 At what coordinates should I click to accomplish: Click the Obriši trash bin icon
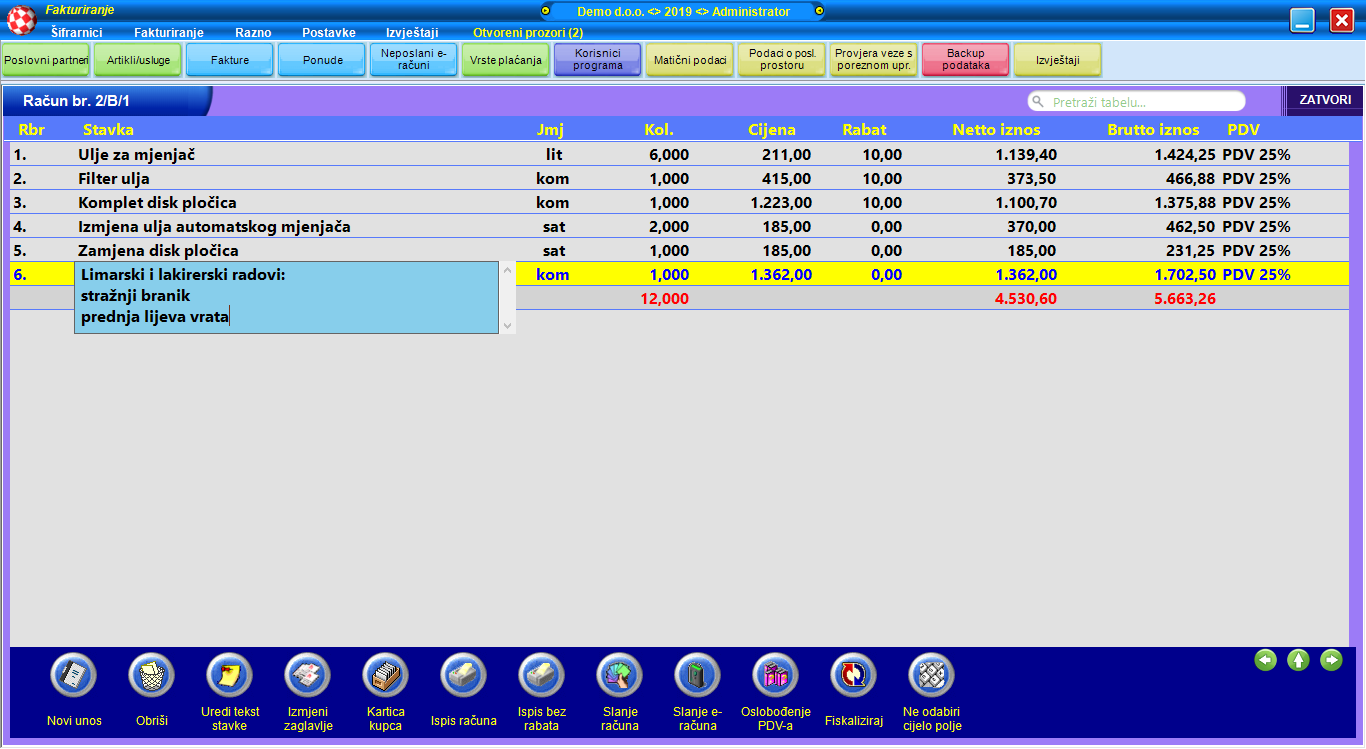pyautogui.click(x=151, y=677)
